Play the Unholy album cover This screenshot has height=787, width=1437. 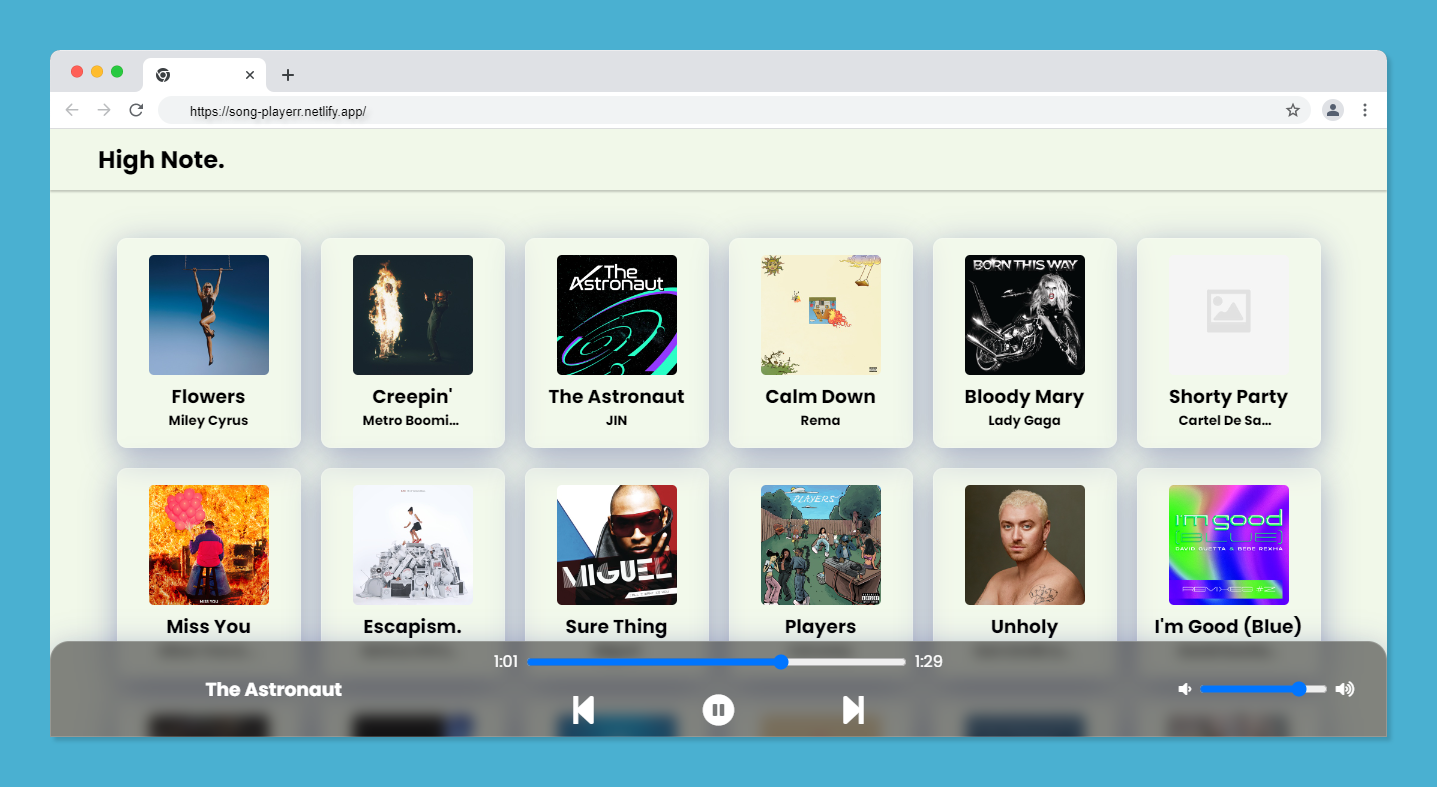click(1025, 545)
